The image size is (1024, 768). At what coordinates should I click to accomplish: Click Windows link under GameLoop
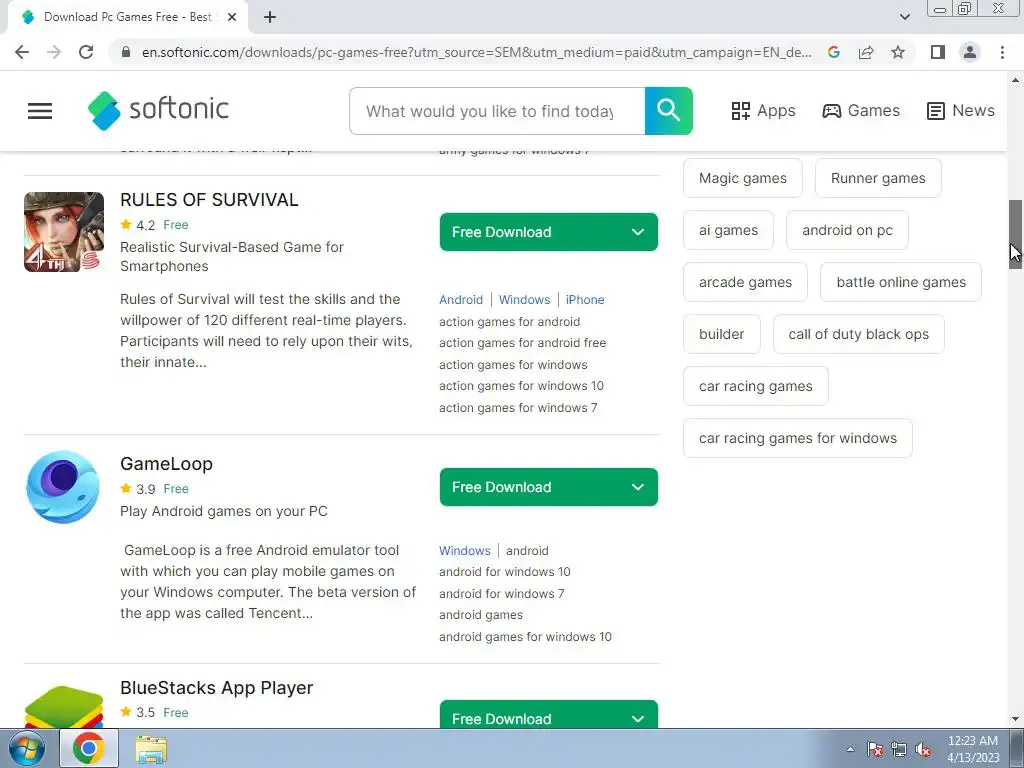click(x=465, y=551)
